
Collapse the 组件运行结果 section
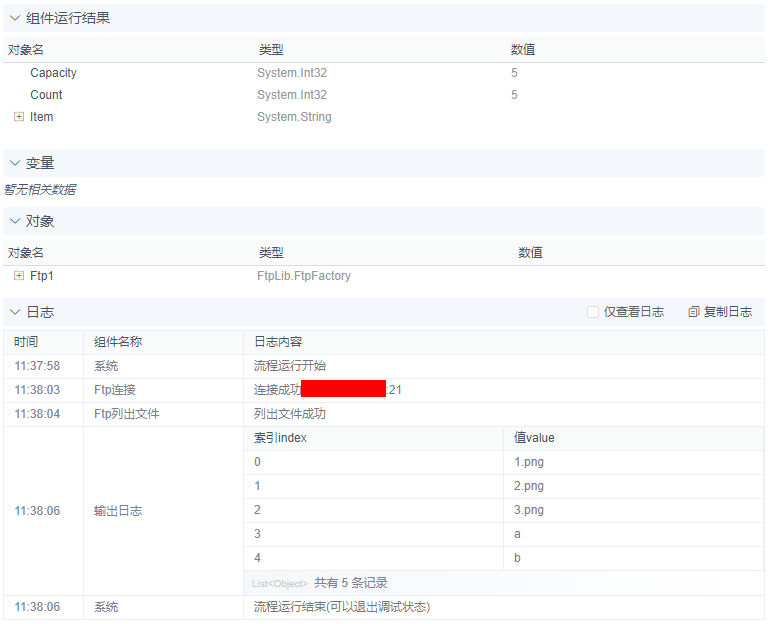[x=15, y=18]
